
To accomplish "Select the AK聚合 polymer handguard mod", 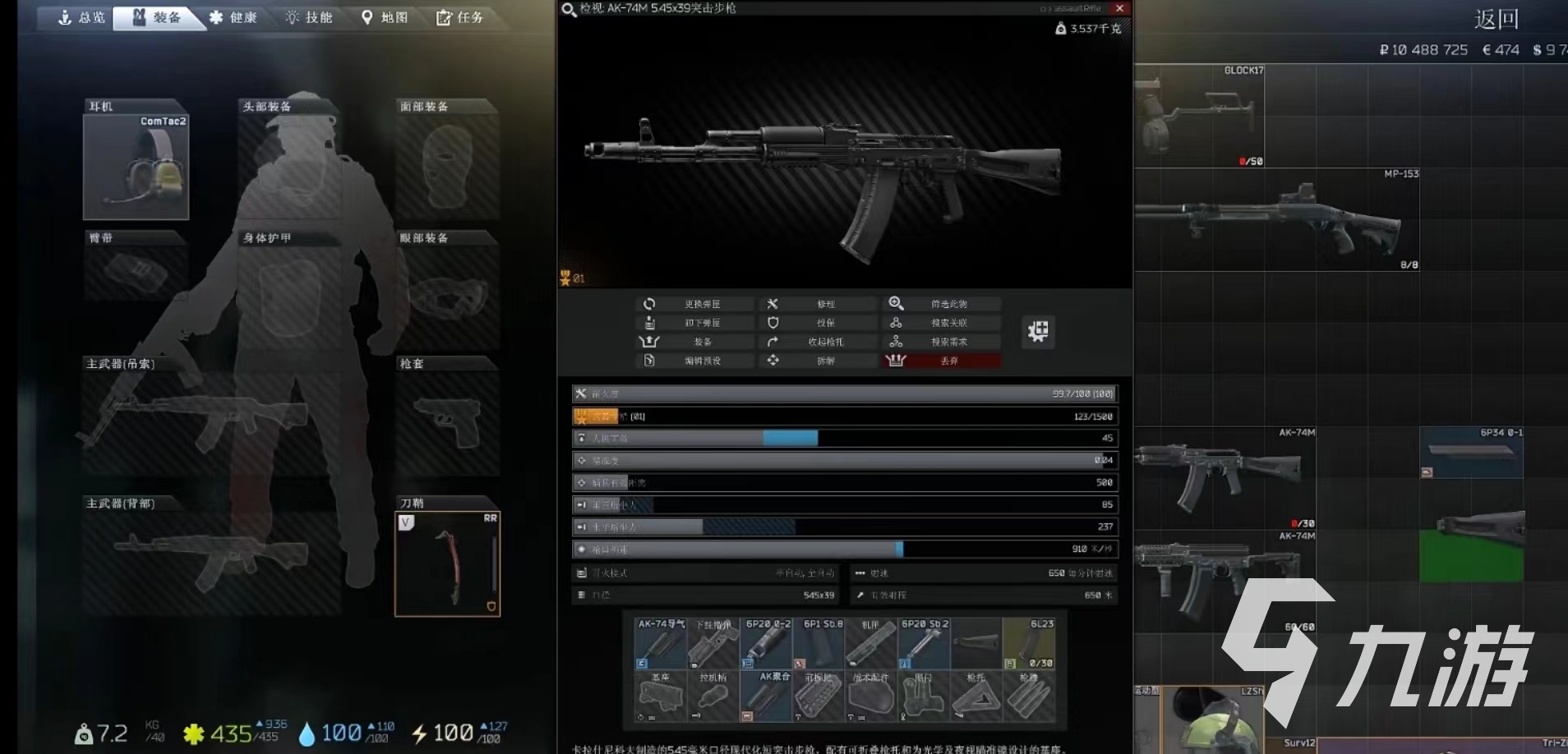I will 768,697.
